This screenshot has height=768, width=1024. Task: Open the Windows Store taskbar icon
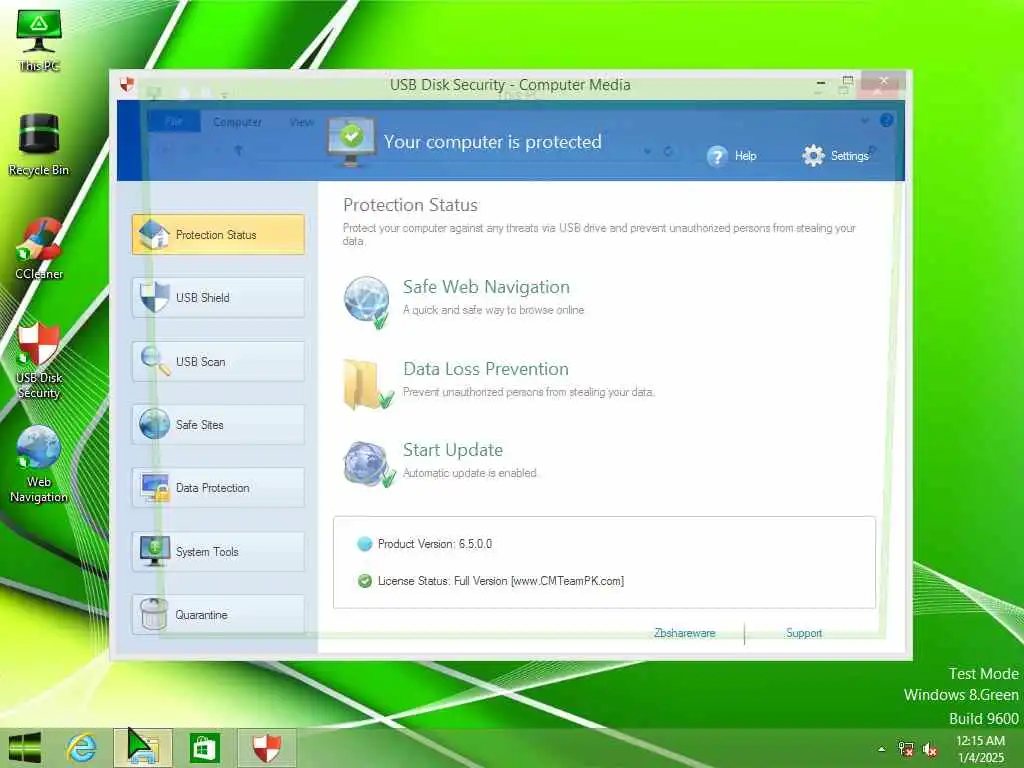204,748
